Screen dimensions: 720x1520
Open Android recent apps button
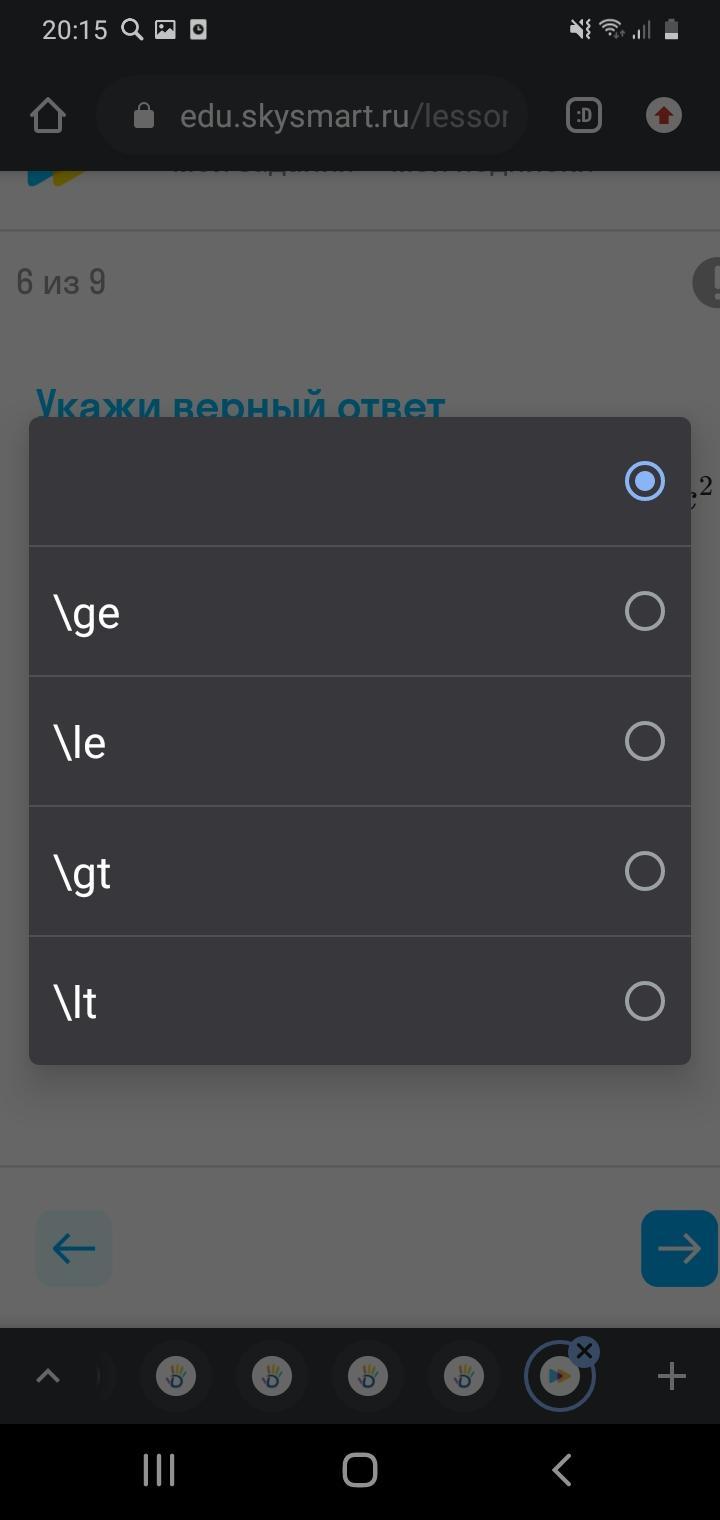pyautogui.click(x=159, y=1470)
